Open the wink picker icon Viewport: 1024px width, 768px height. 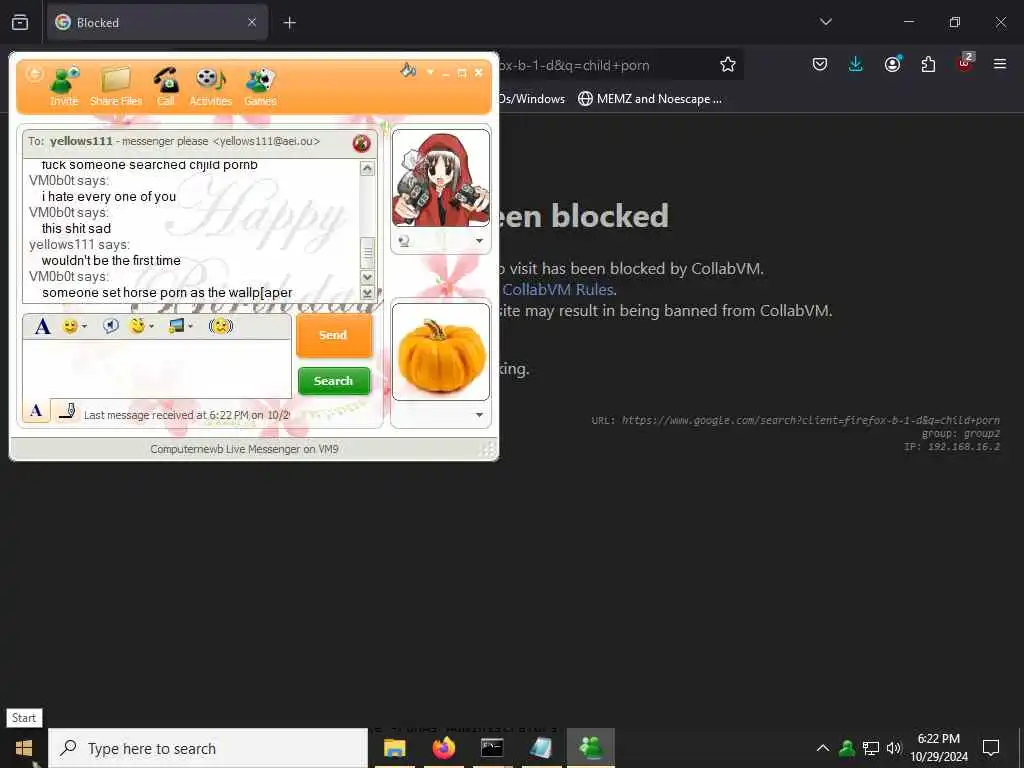coord(137,325)
